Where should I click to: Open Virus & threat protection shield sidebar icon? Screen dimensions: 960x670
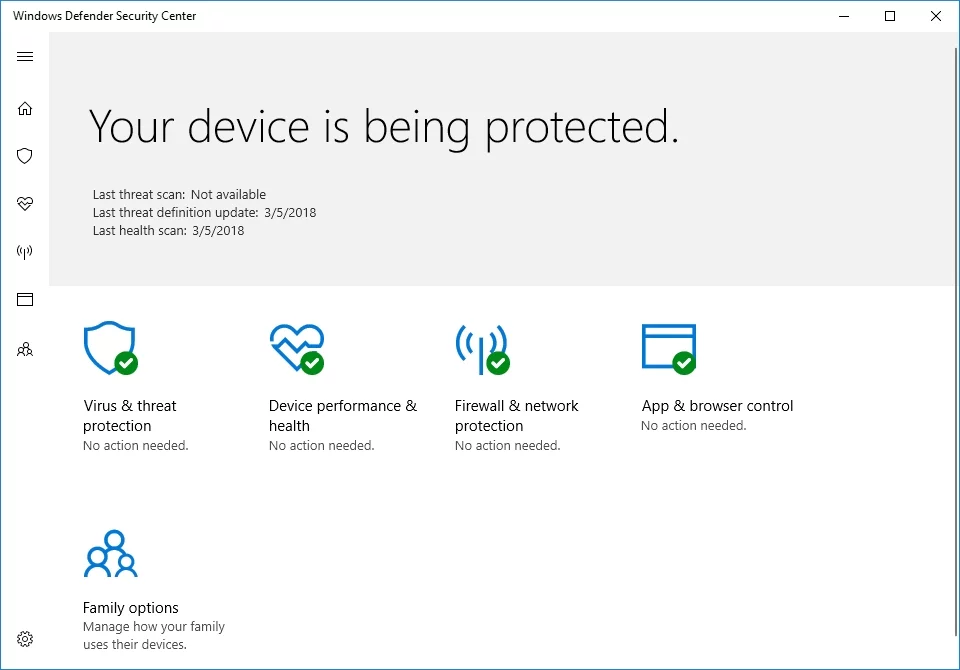25,156
